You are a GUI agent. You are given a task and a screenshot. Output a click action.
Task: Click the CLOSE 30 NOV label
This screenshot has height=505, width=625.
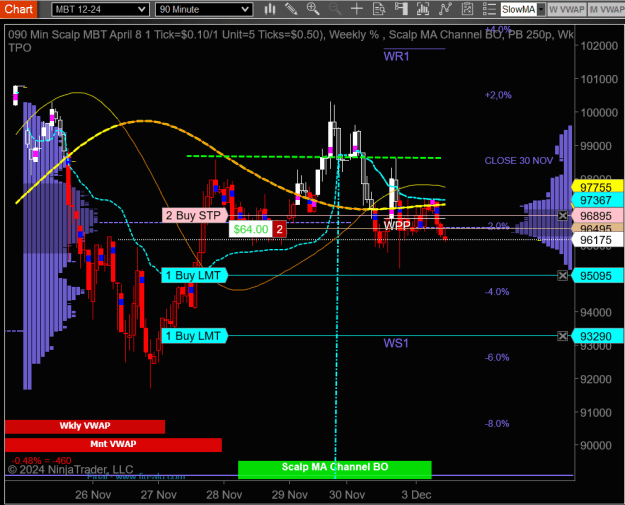coord(519,161)
